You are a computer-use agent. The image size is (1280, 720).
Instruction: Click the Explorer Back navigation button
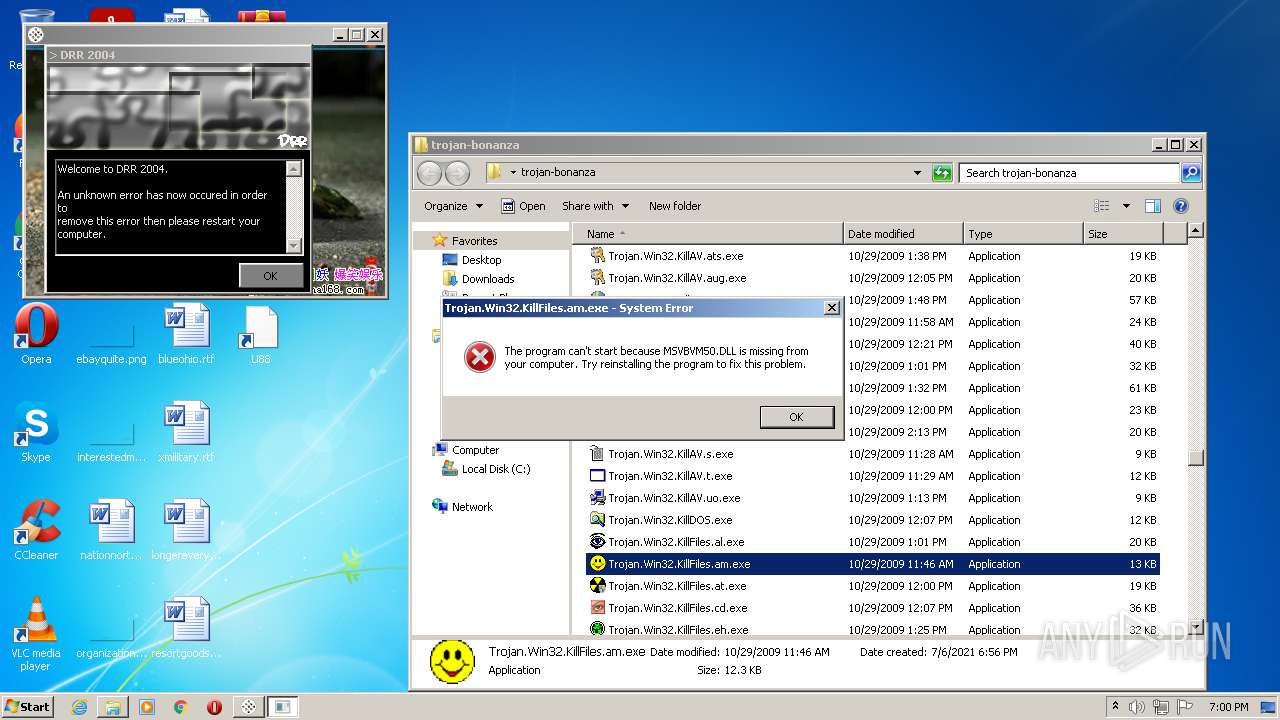429,173
